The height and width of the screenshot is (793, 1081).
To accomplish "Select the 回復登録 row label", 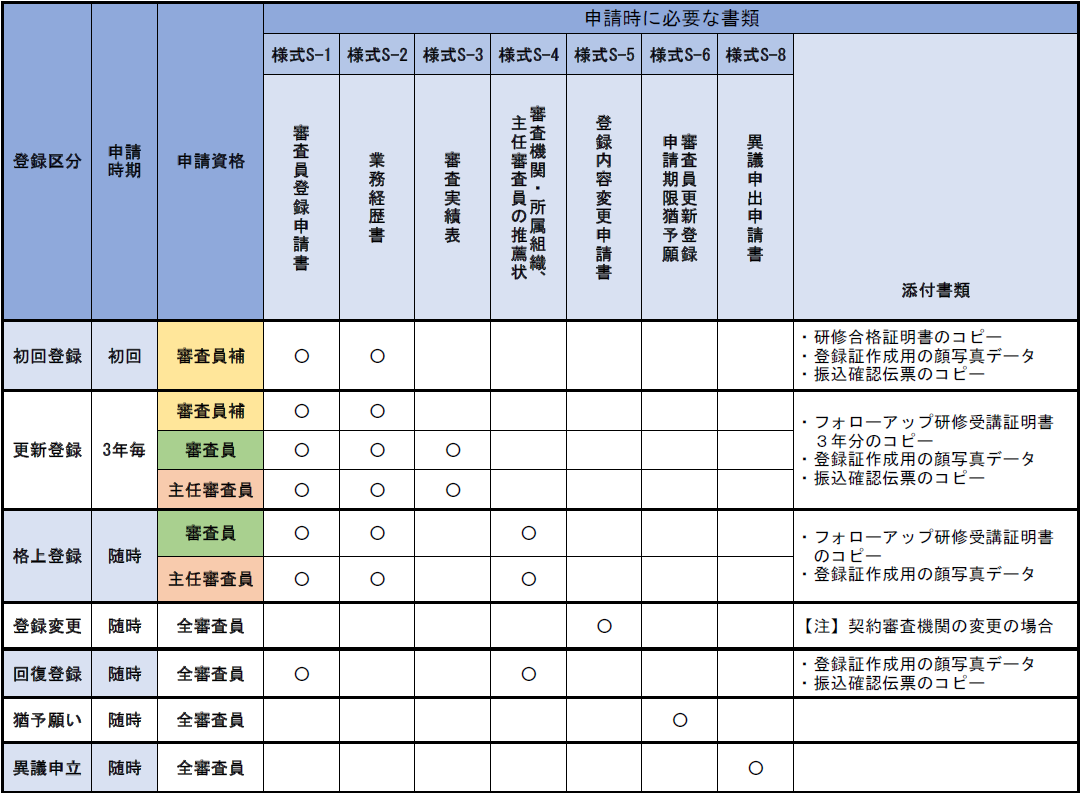I will [x=47, y=674].
